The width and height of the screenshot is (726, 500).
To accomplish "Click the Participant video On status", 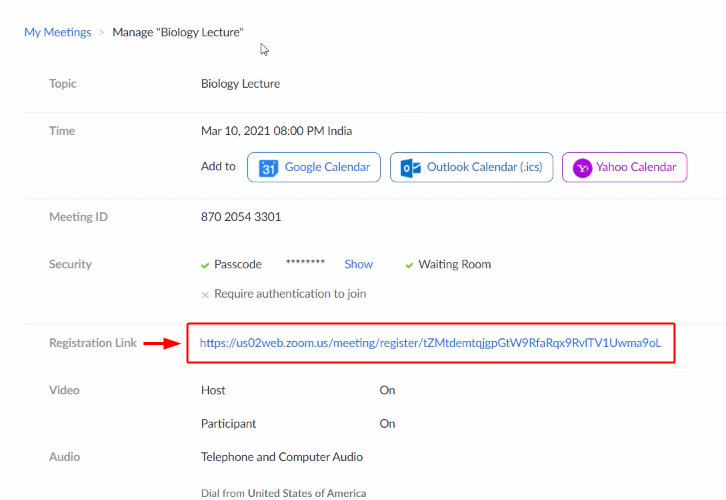I will [387, 424].
